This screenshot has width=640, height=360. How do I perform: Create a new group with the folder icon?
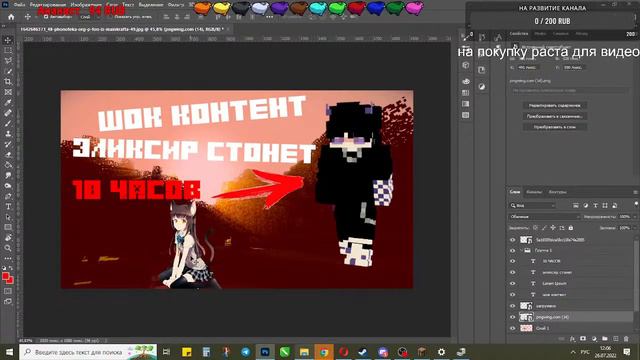[x=604, y=339]
